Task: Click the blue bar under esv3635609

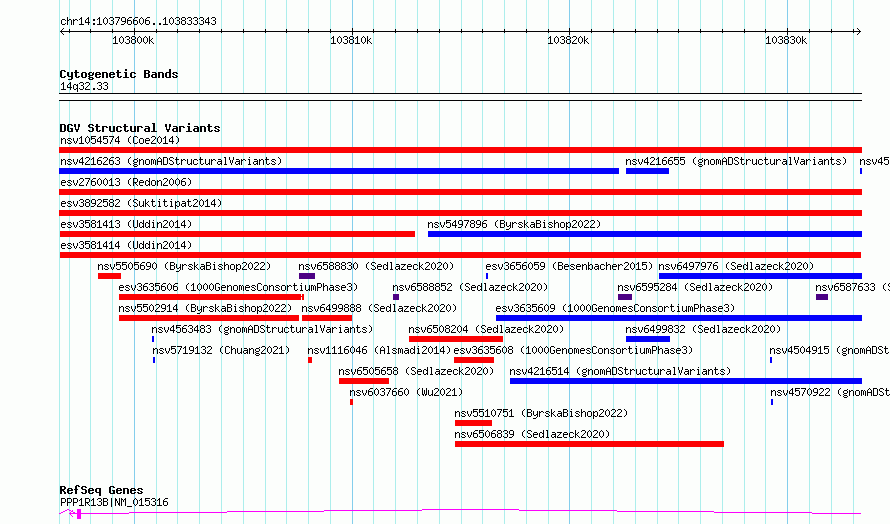Action: (x=679, y=318)
